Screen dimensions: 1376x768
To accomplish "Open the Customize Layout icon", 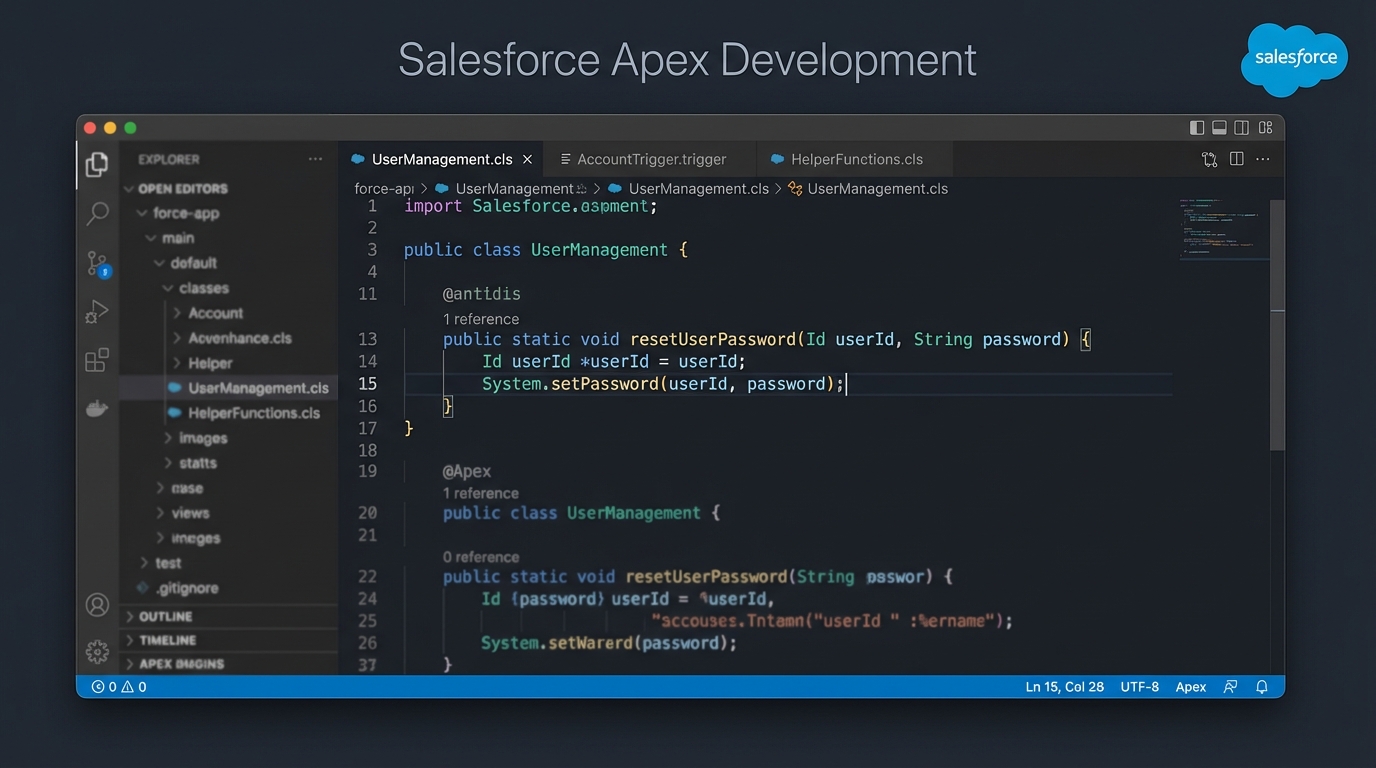I will pos(1266,128).
